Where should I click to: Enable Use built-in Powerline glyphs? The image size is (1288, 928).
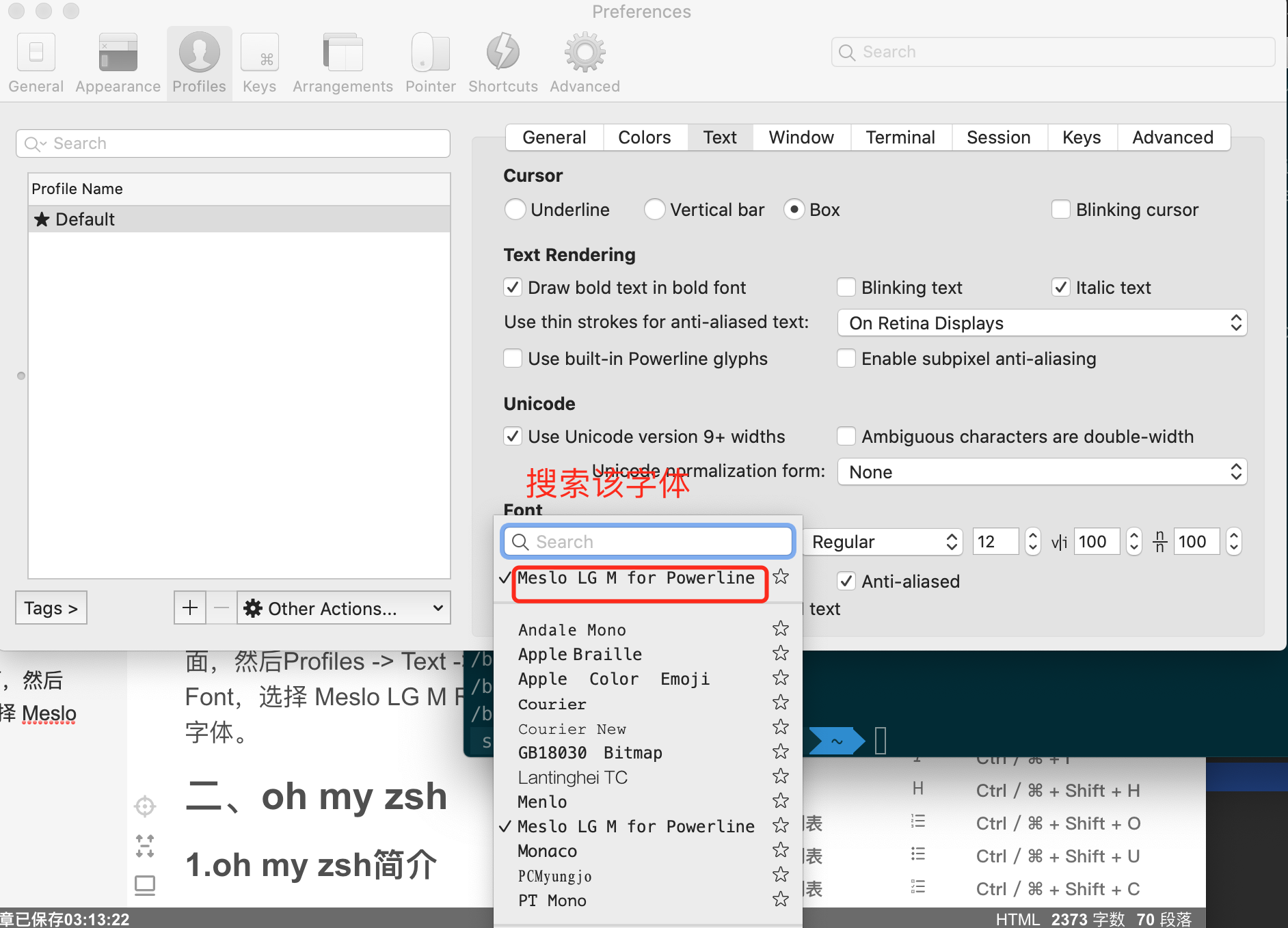[x=513, y=359]
